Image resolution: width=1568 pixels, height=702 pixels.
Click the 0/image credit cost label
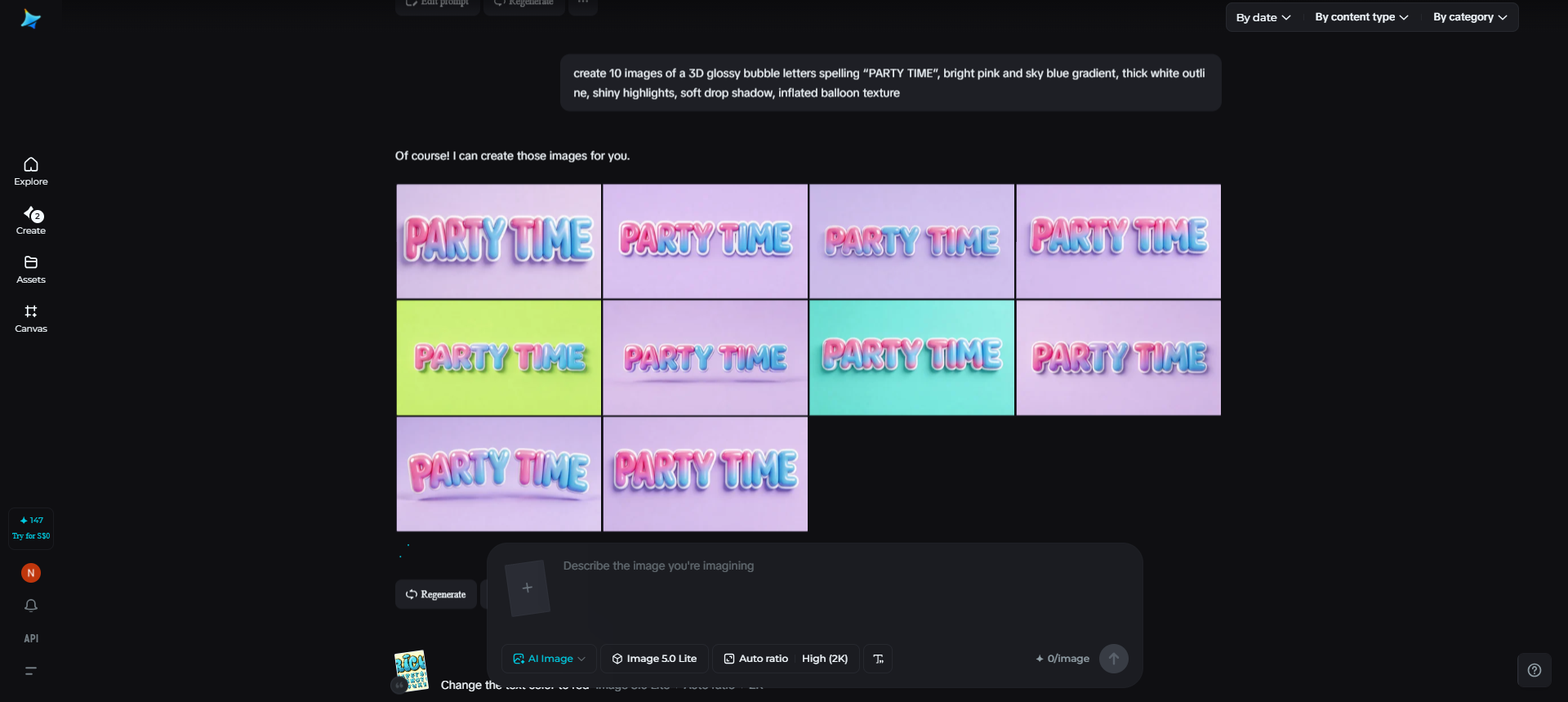tap(1062, 659)
